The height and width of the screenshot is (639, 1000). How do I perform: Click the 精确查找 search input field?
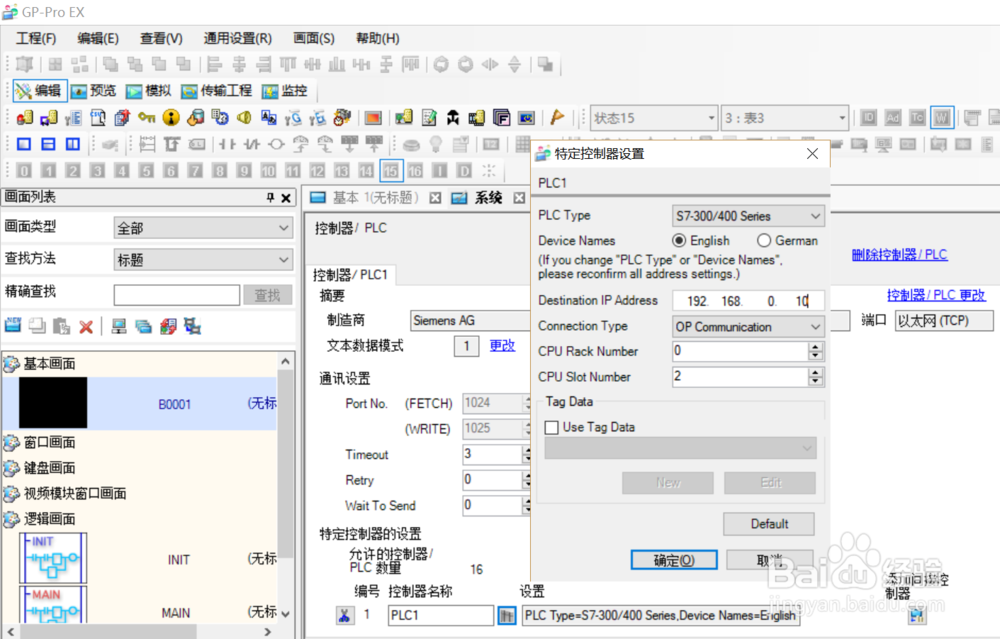click(177, 295)
